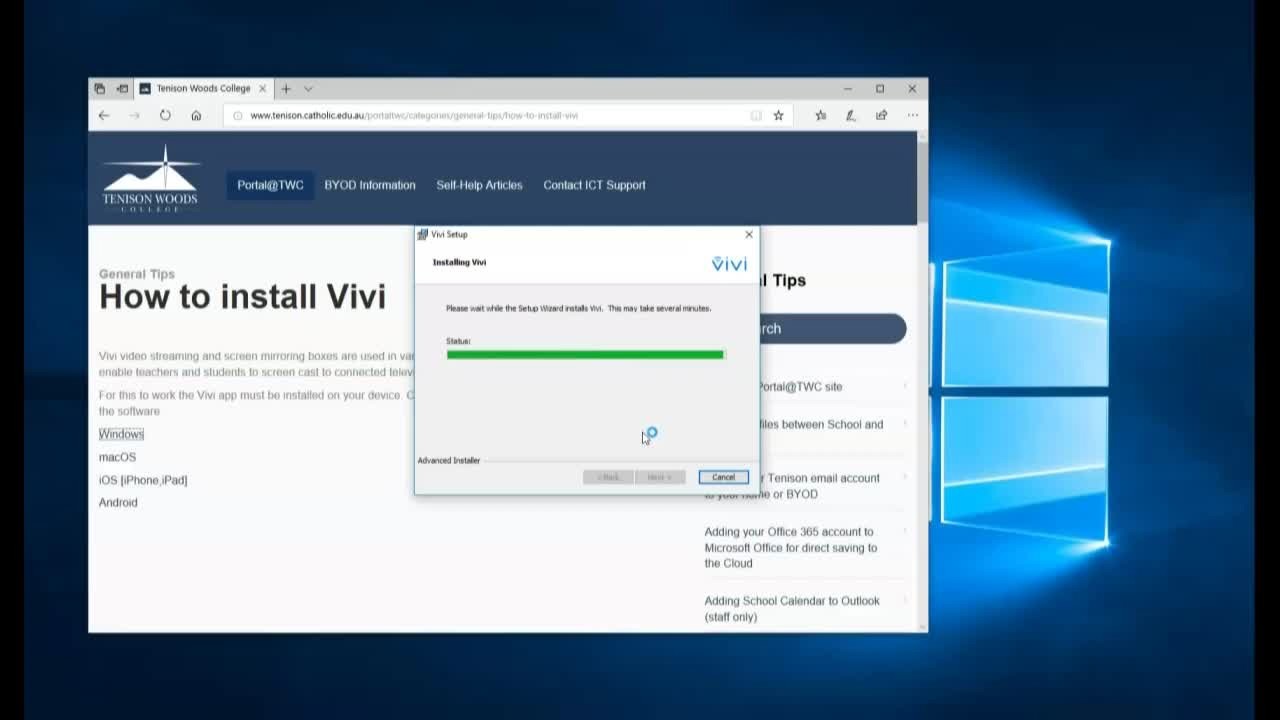Viewport: 1280px width, 720px height.
Task: Click the Share icon in the toolbar
Action: (x=881, y=115)
